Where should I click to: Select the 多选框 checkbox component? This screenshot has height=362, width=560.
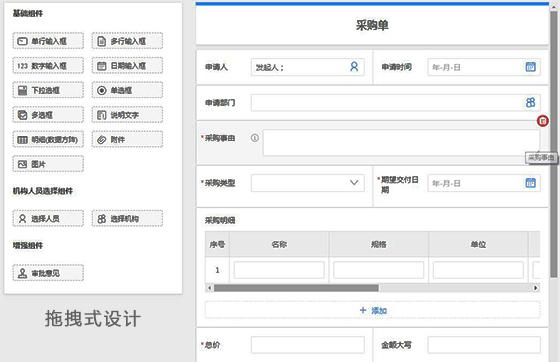(48, 115)
